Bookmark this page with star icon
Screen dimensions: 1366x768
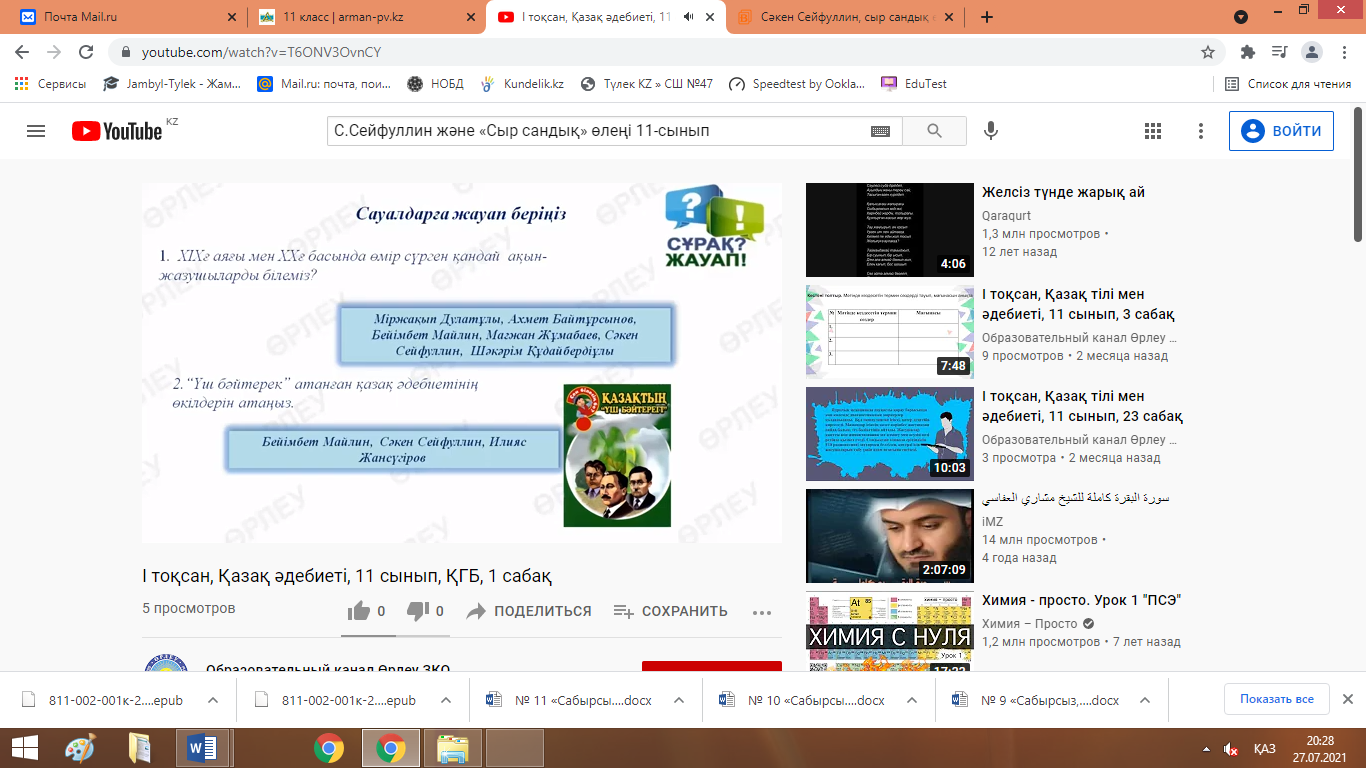1208,52
